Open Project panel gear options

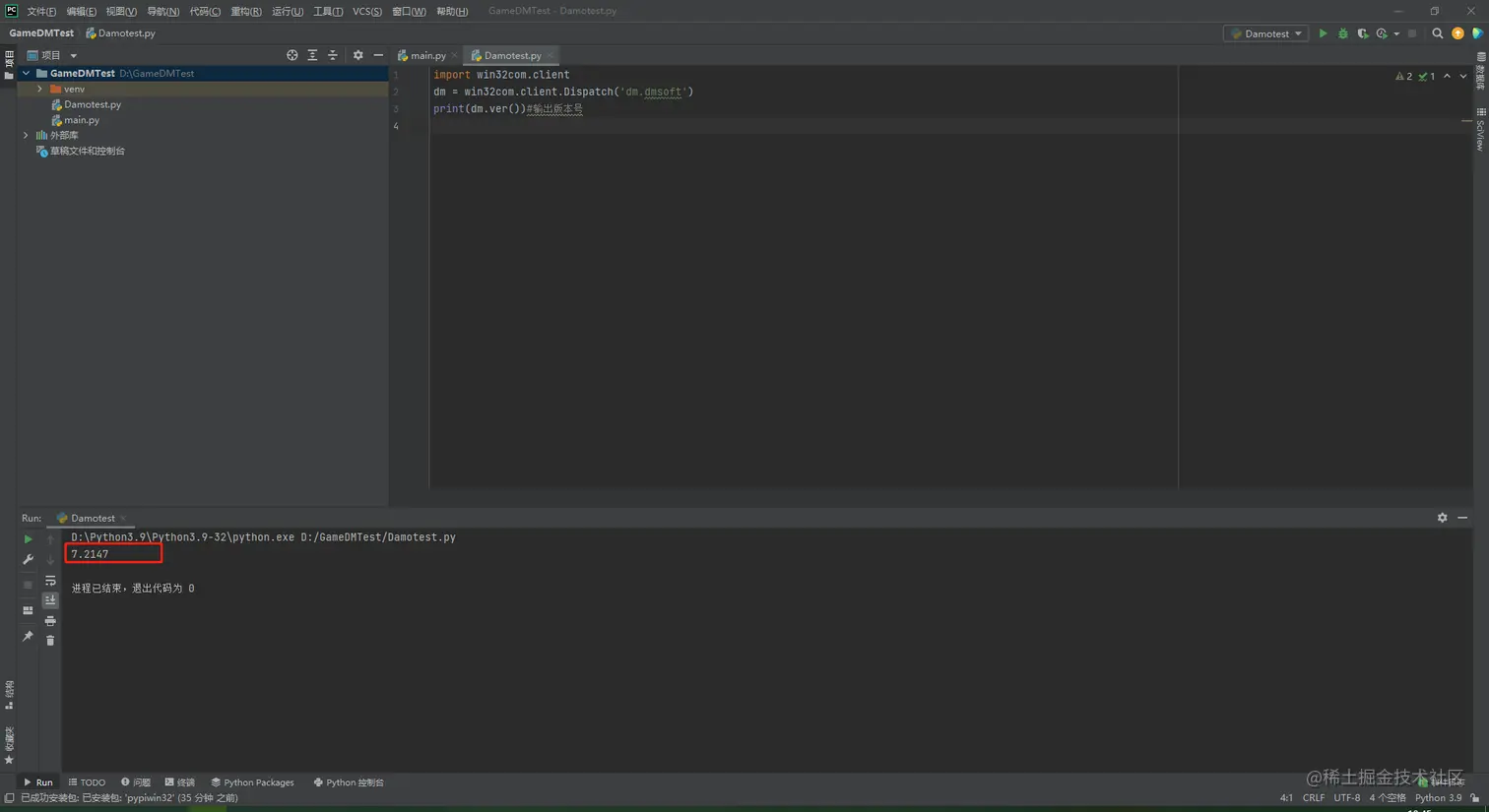[357, 55]
